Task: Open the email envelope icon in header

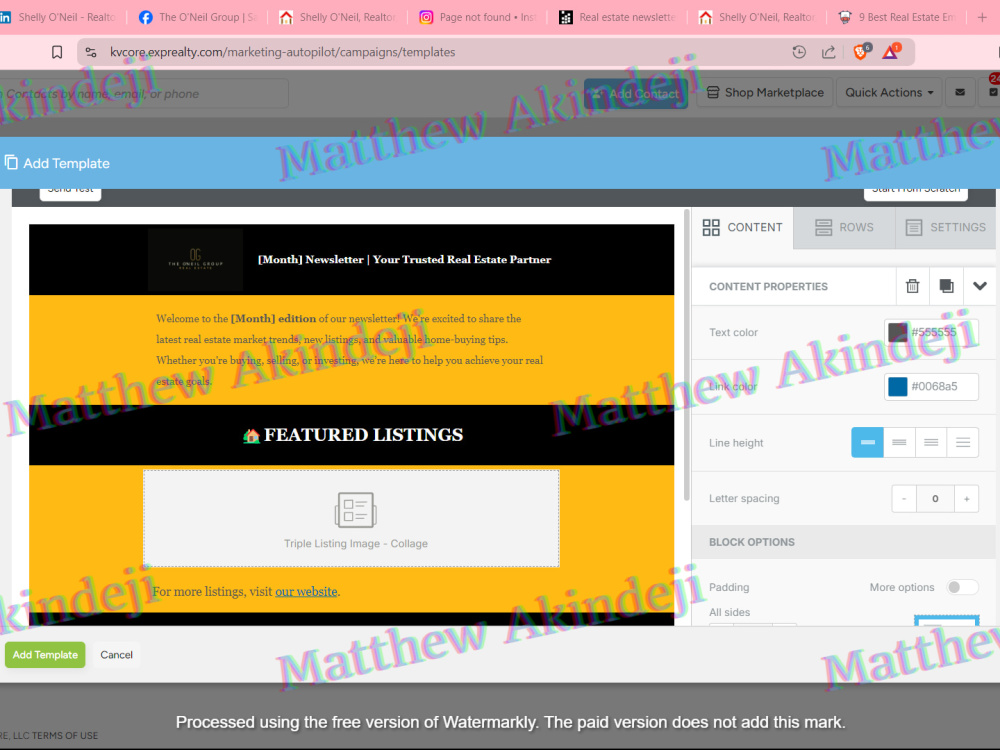Action: click(x=960, y=92)
